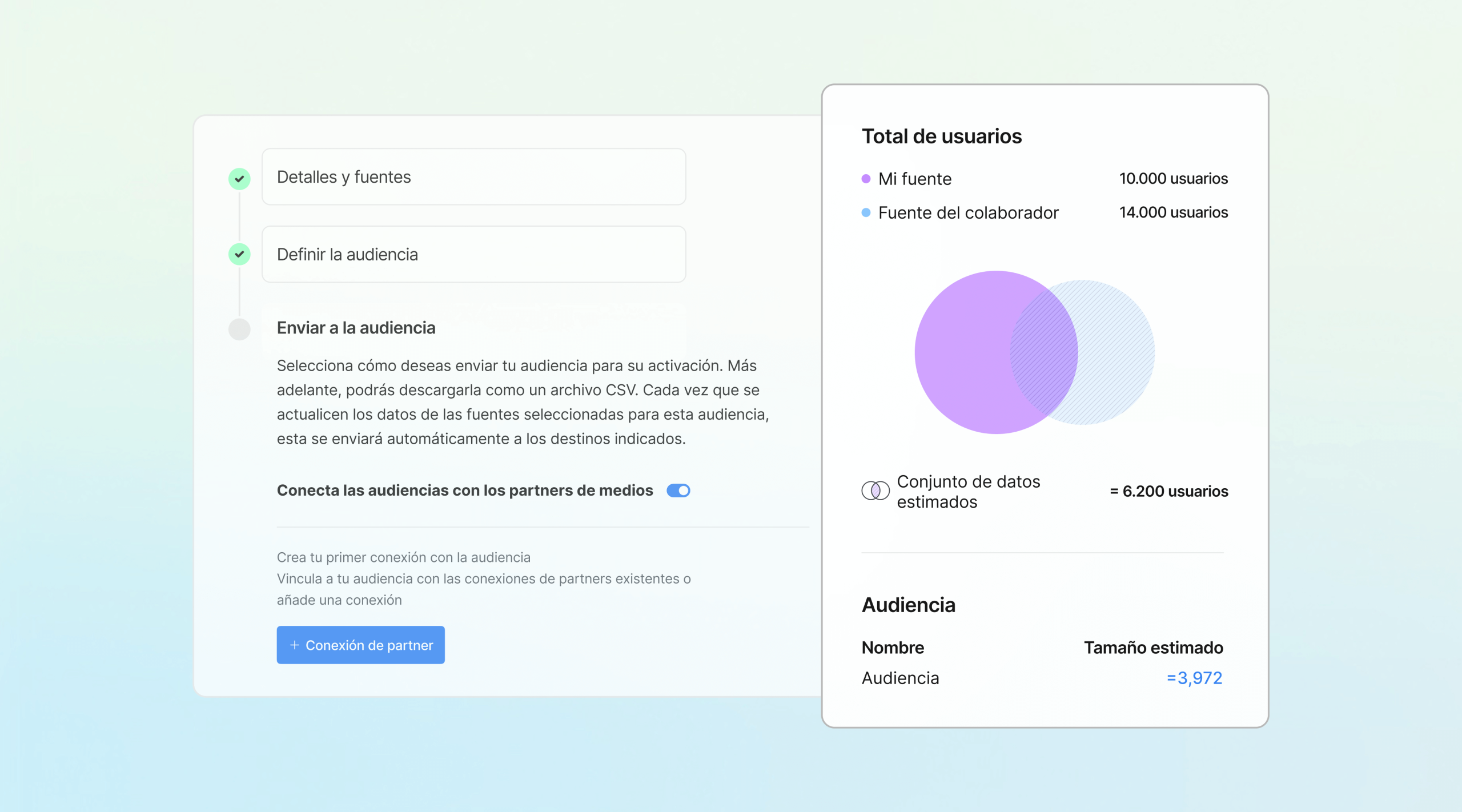Click the purple circle in the Venn diagram

[971, 353]
